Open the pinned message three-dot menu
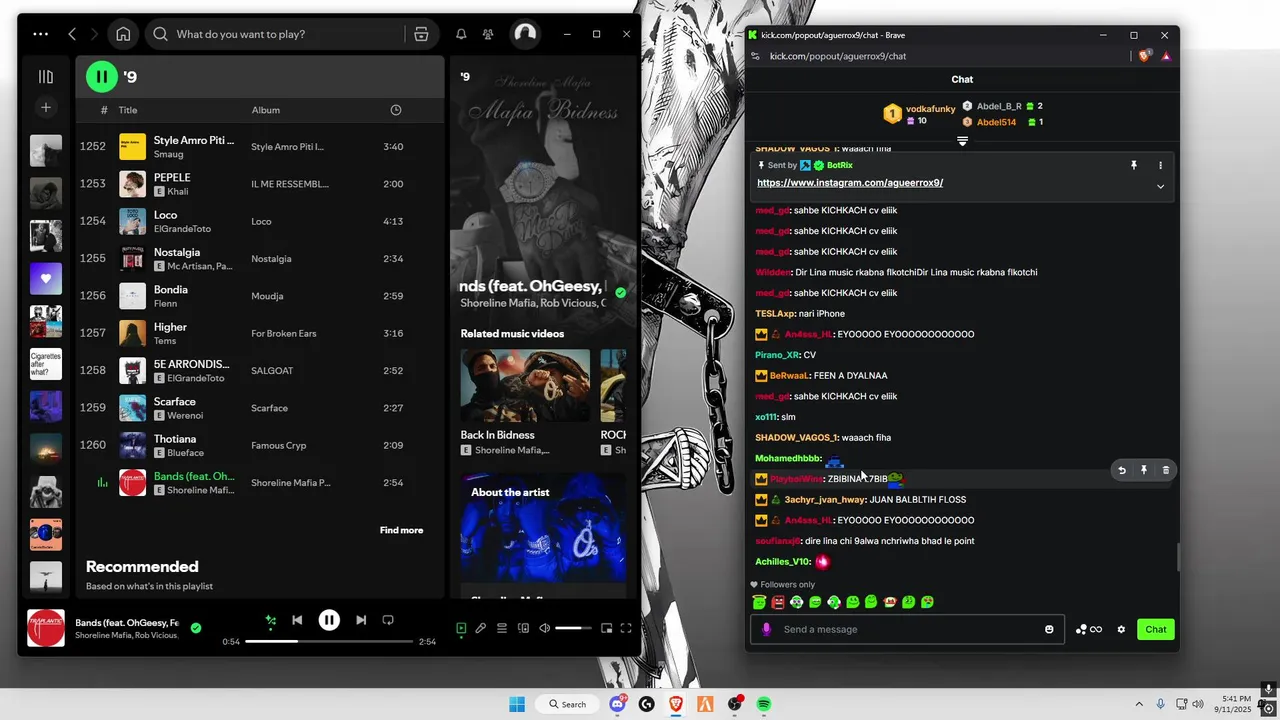 point(1160,165)
